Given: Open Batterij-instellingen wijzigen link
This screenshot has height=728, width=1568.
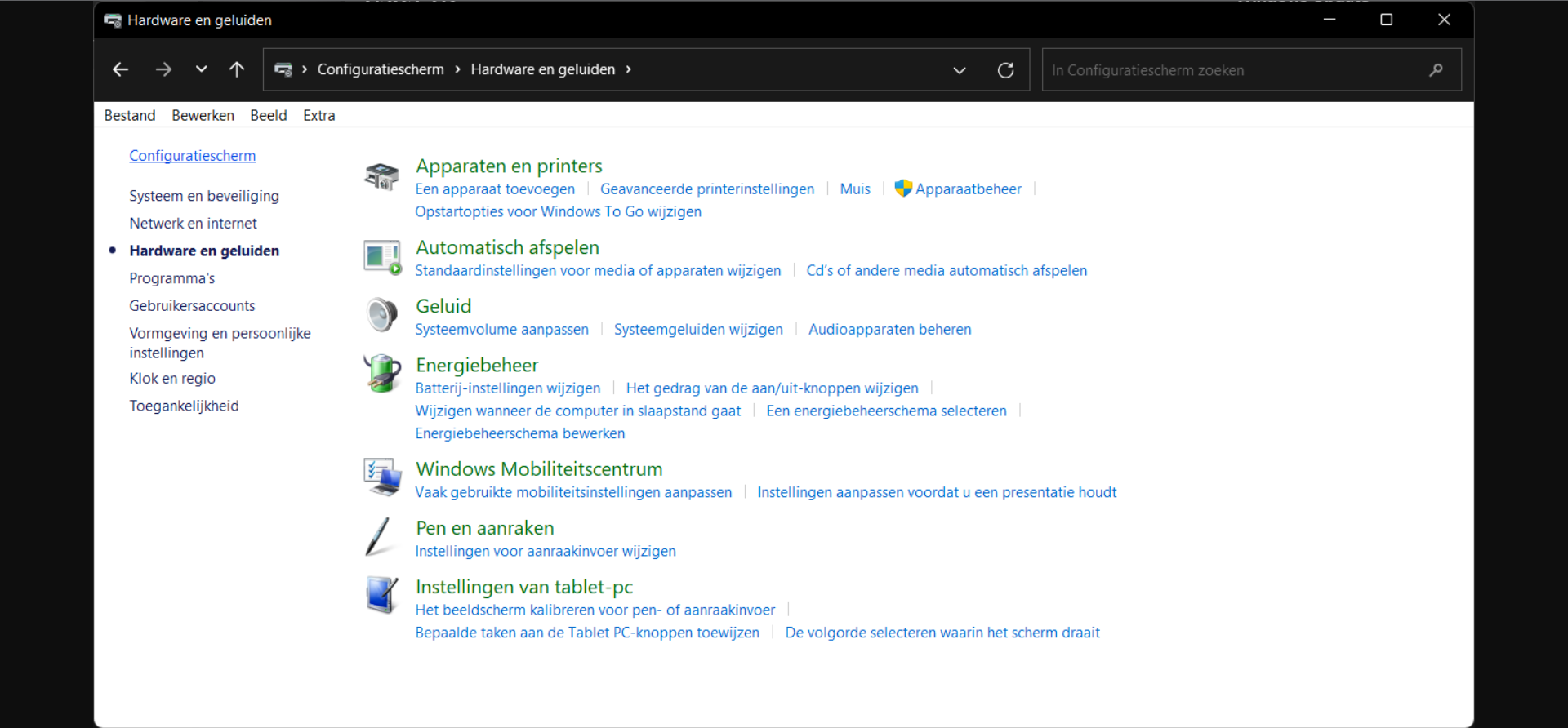Looking at the screenshot, I should pyautogui.click(x=507, y=388).
